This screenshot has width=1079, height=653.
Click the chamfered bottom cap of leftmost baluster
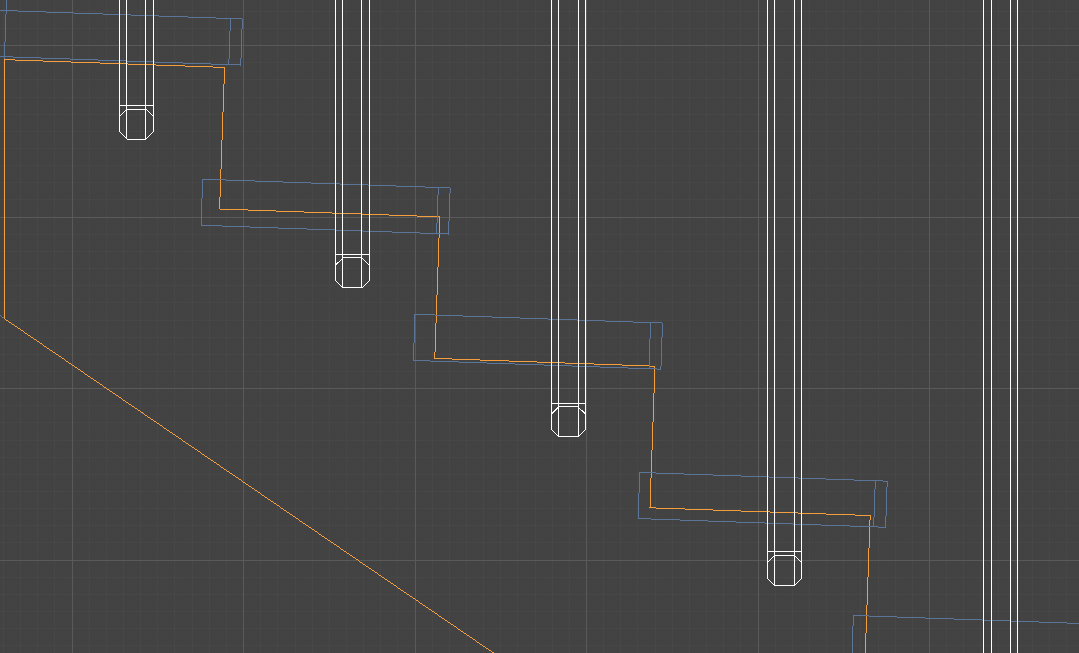point(137,124)
